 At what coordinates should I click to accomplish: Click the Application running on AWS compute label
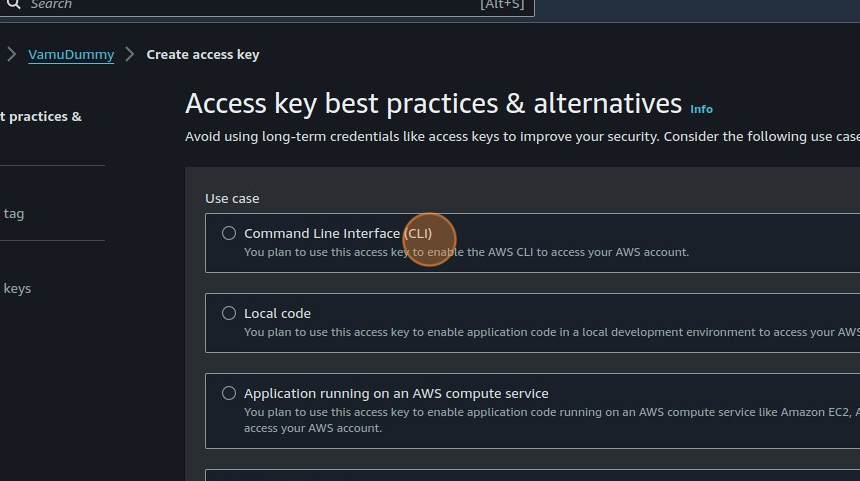point(396,393)
